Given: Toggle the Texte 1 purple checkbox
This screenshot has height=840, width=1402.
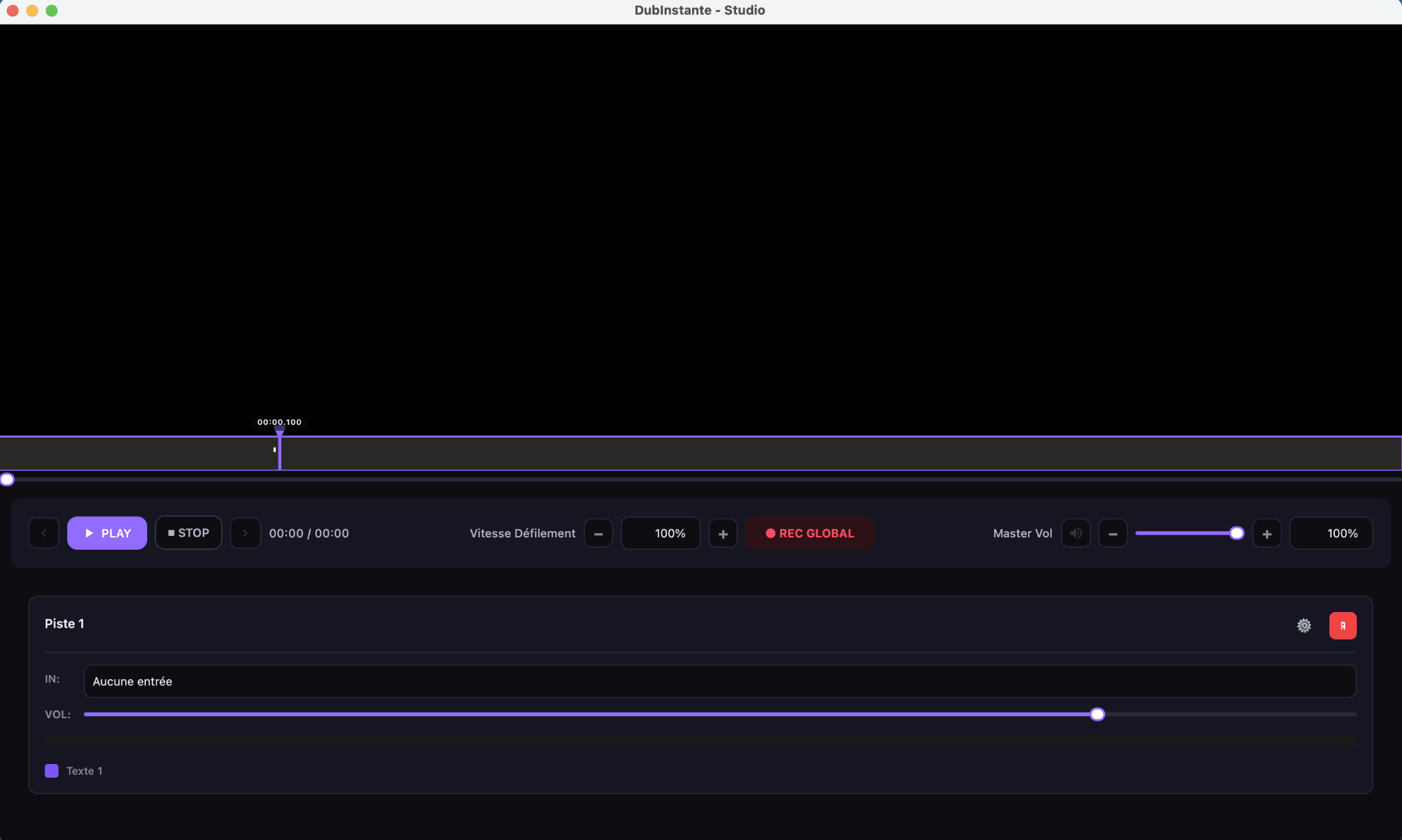Looking at the screenshot, I should [51, 771].
